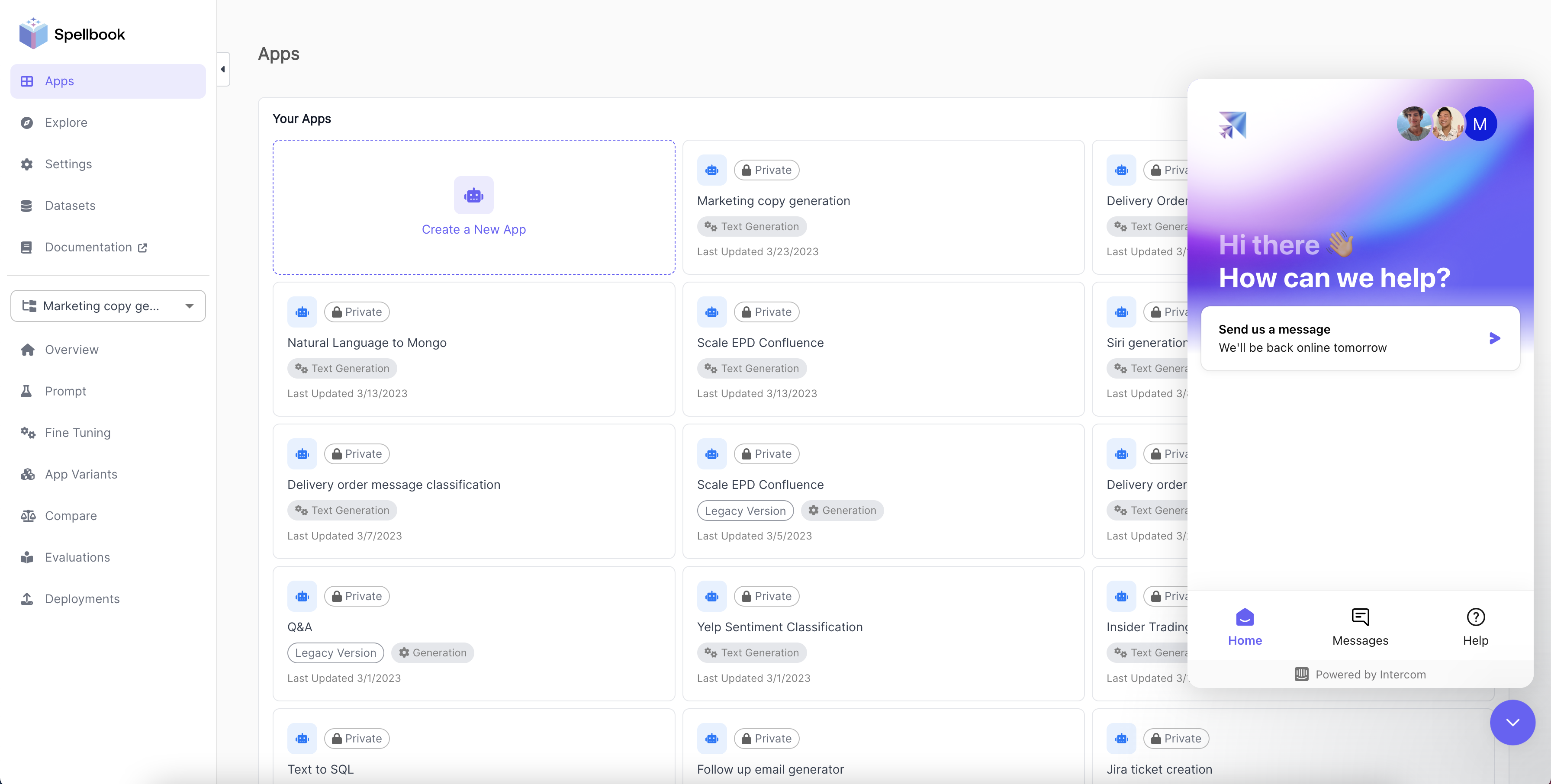Click the Private badge on Yelp Sentiment Classification
The height and width of the screenshot is (784, 1551).
point(766,595)
